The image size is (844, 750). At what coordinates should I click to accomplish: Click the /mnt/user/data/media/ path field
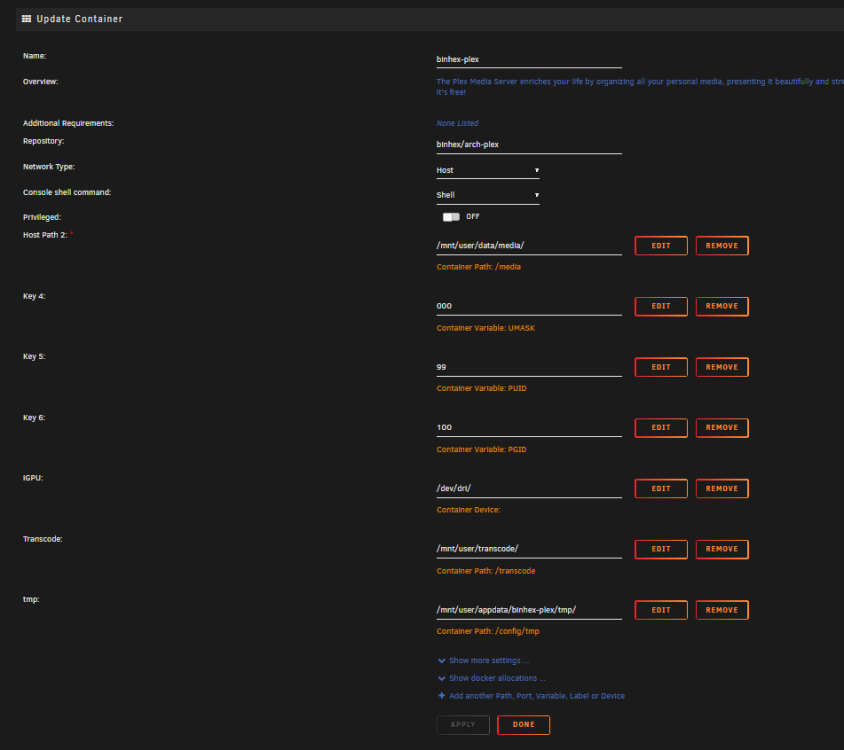point(529,246)
